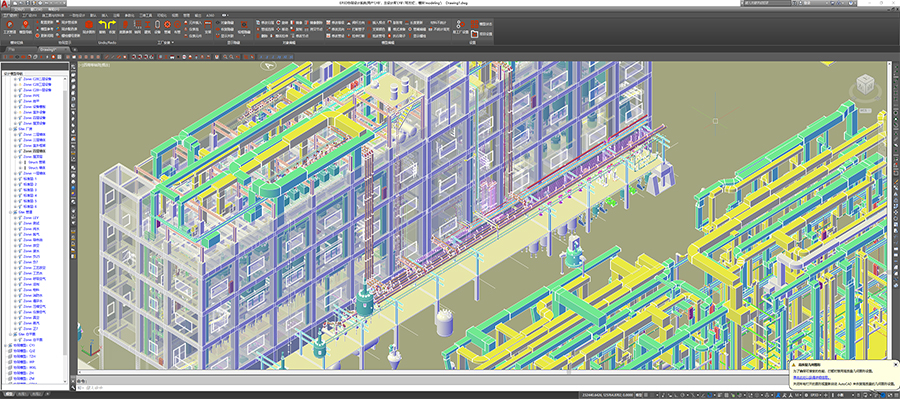
Task: Click the map-pin model navigation icon
Action: tap(26, 25)
